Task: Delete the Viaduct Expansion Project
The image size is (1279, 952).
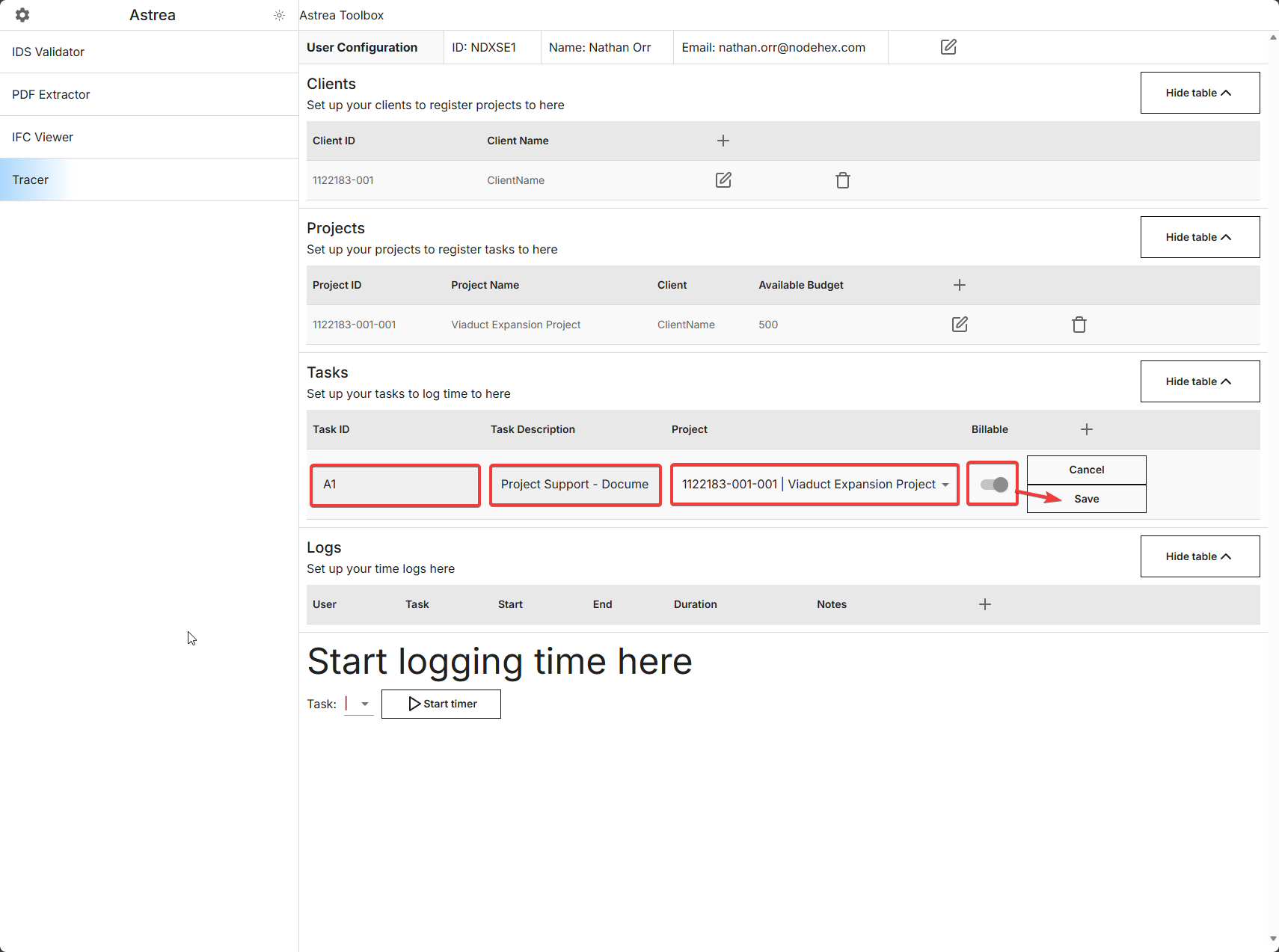Action: point(1079,324)
